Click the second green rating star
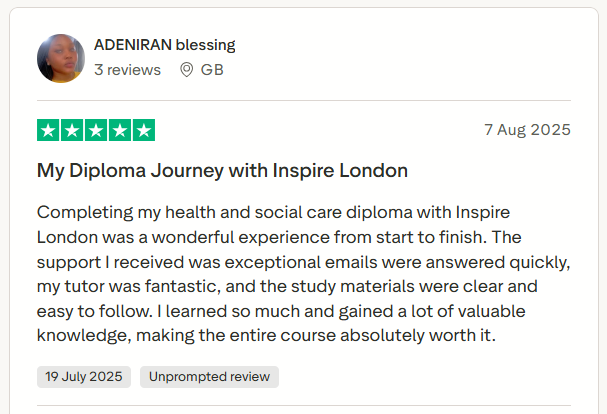The image size is (607, 414). click(x=71, y=130)
